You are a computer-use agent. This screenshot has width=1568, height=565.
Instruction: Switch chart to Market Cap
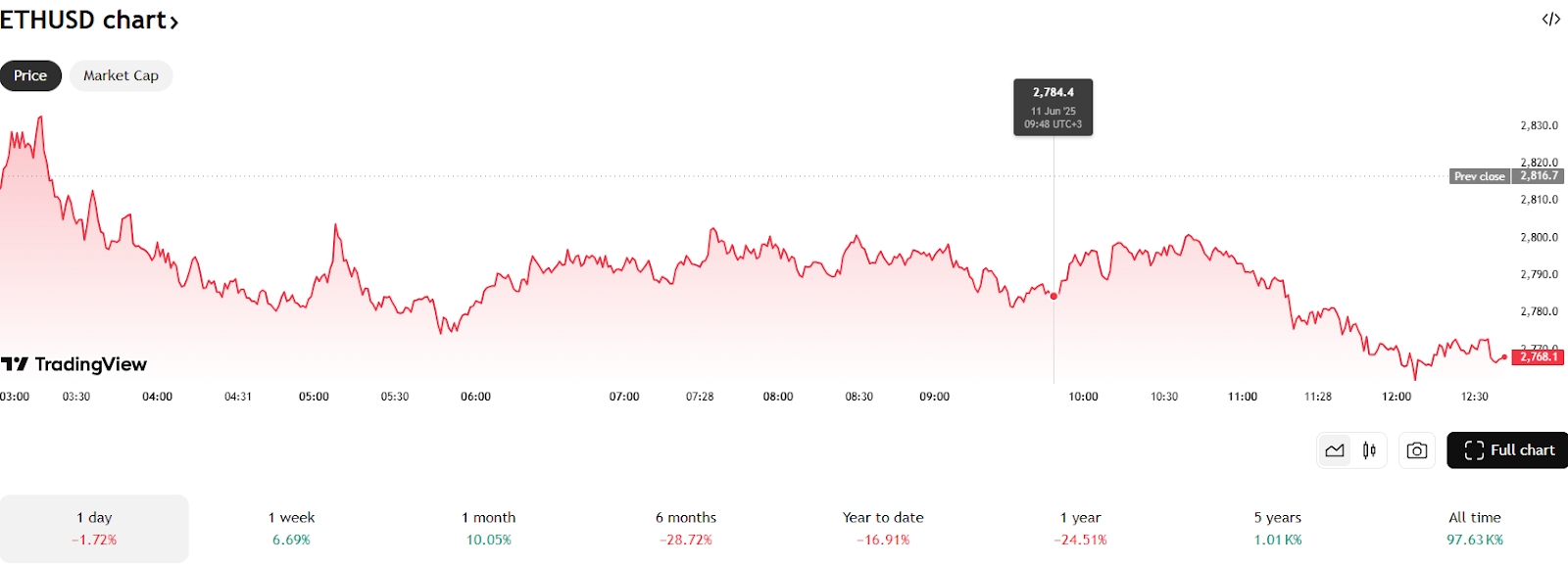(x=121, y=75)
